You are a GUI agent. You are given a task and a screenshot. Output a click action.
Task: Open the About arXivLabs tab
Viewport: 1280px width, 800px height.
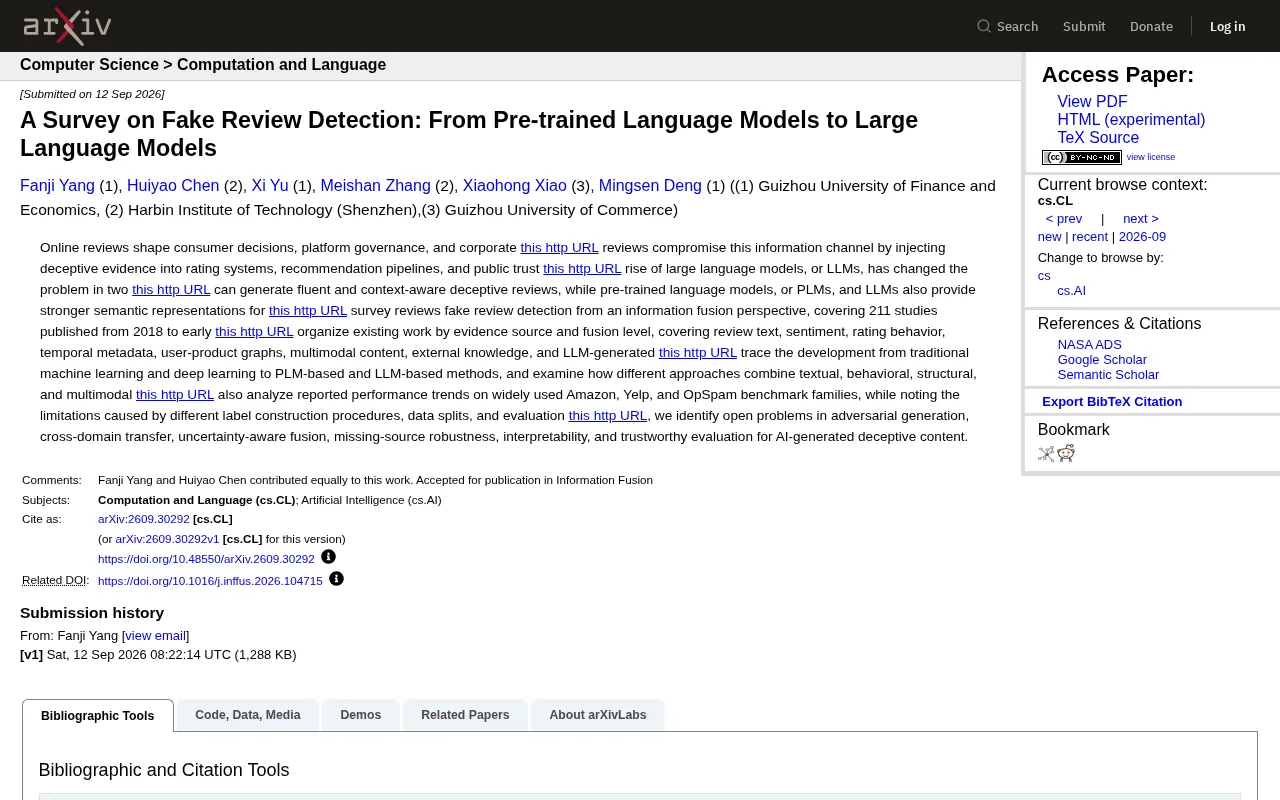[x=598, y=715]
